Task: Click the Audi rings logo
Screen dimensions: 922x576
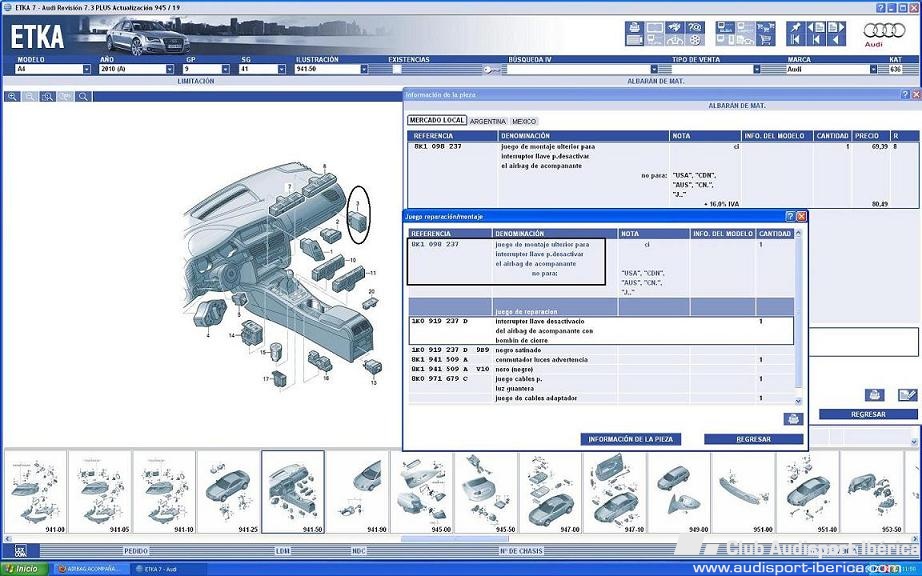Action: tap(884, 33)
